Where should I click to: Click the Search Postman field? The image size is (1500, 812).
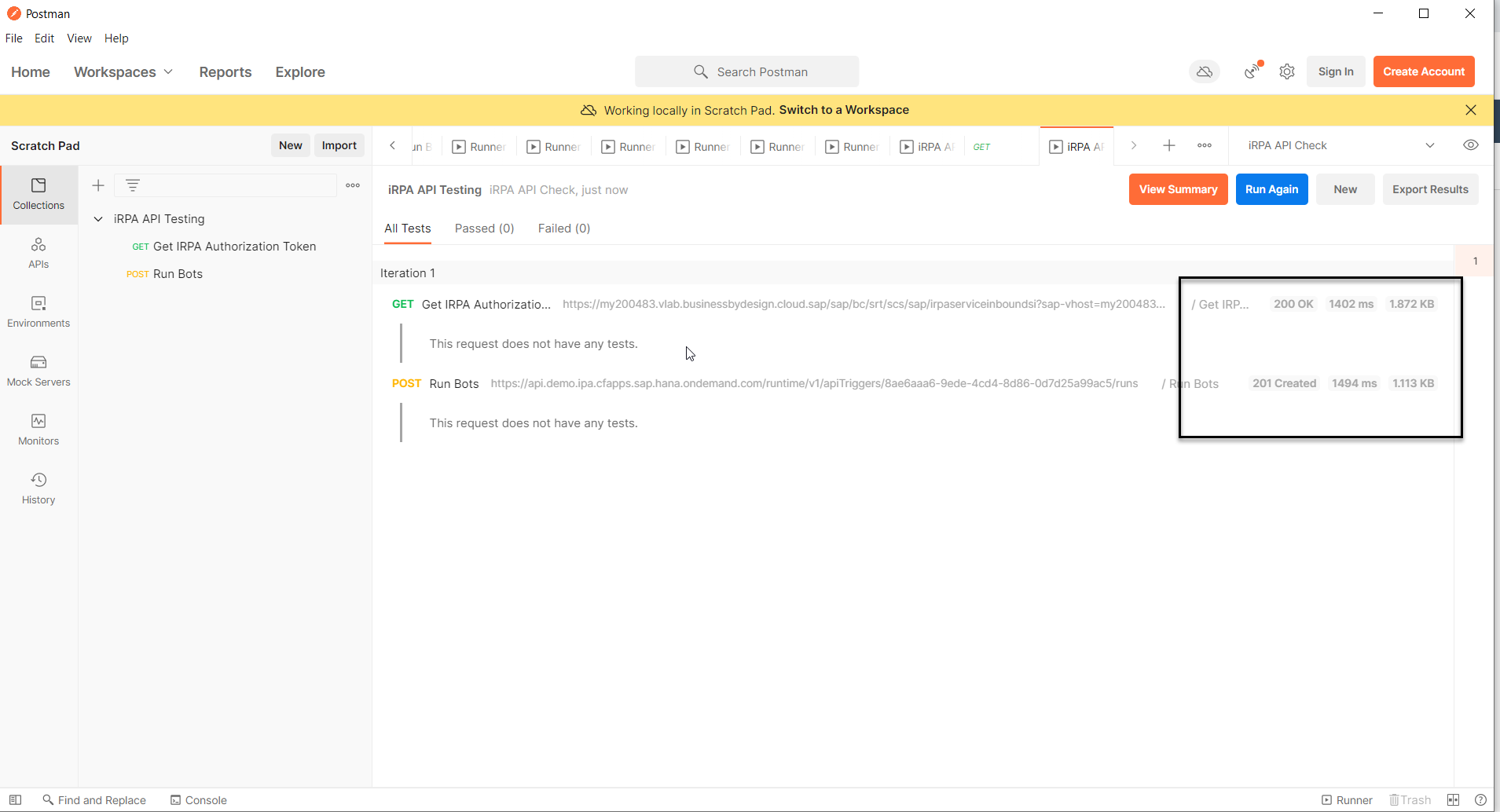[x=746, y=71]
